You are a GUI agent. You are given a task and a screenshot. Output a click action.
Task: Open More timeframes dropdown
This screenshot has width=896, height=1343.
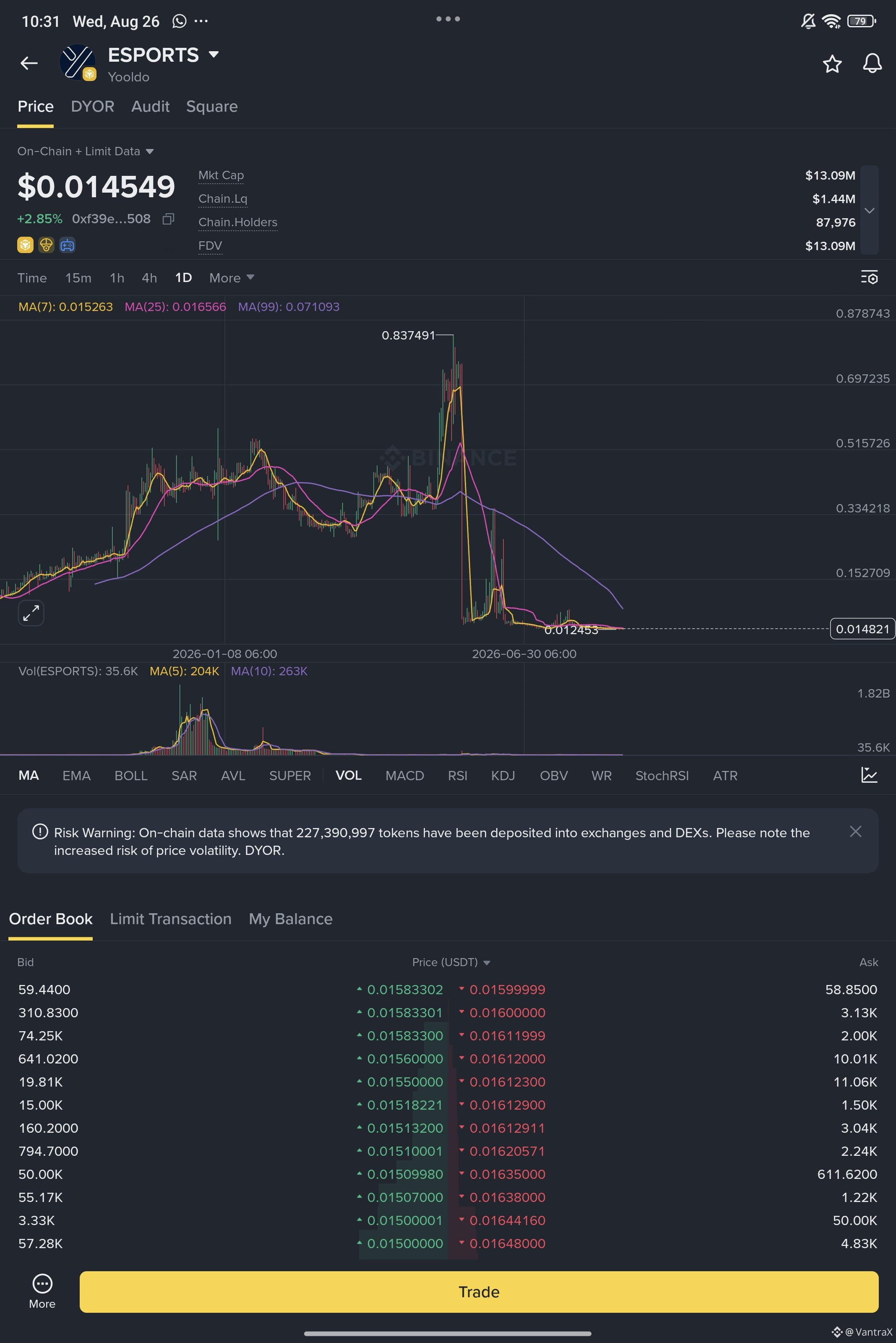point(232,278)
